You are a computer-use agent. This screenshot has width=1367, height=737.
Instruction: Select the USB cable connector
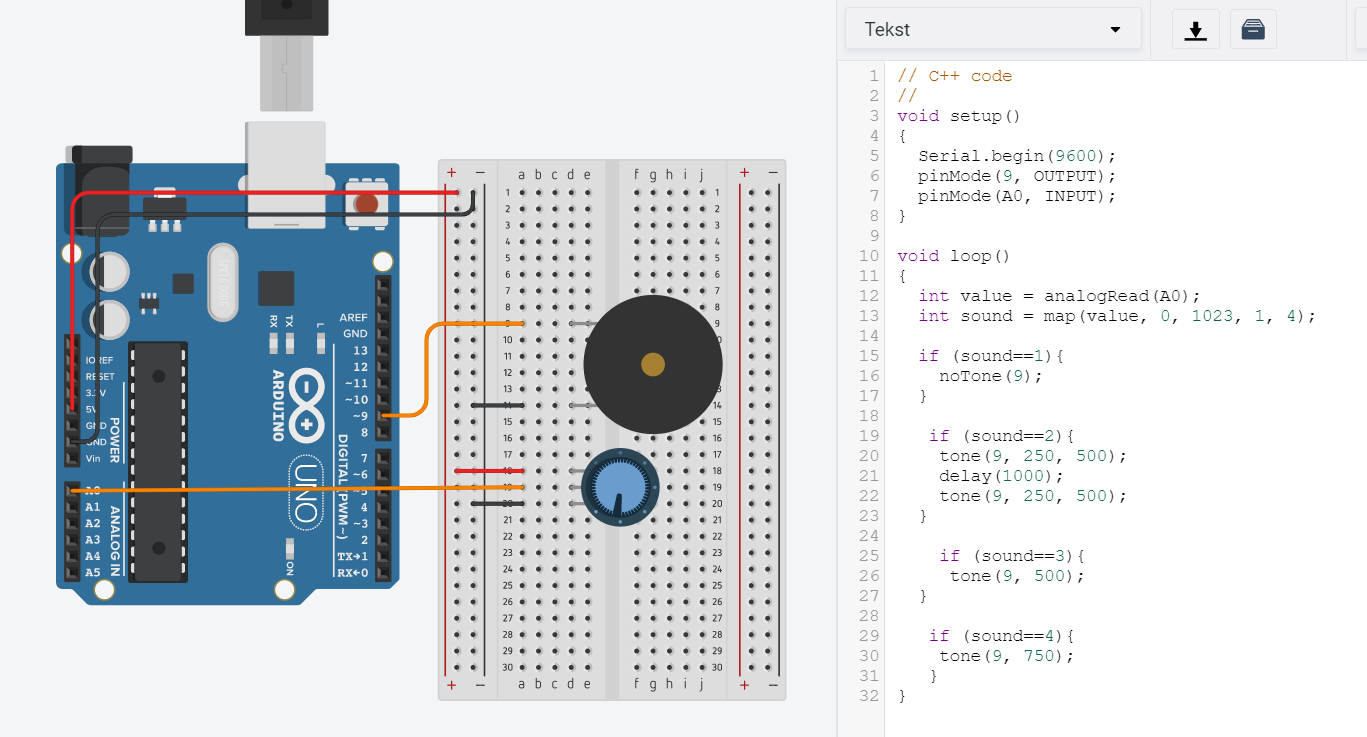285,55
